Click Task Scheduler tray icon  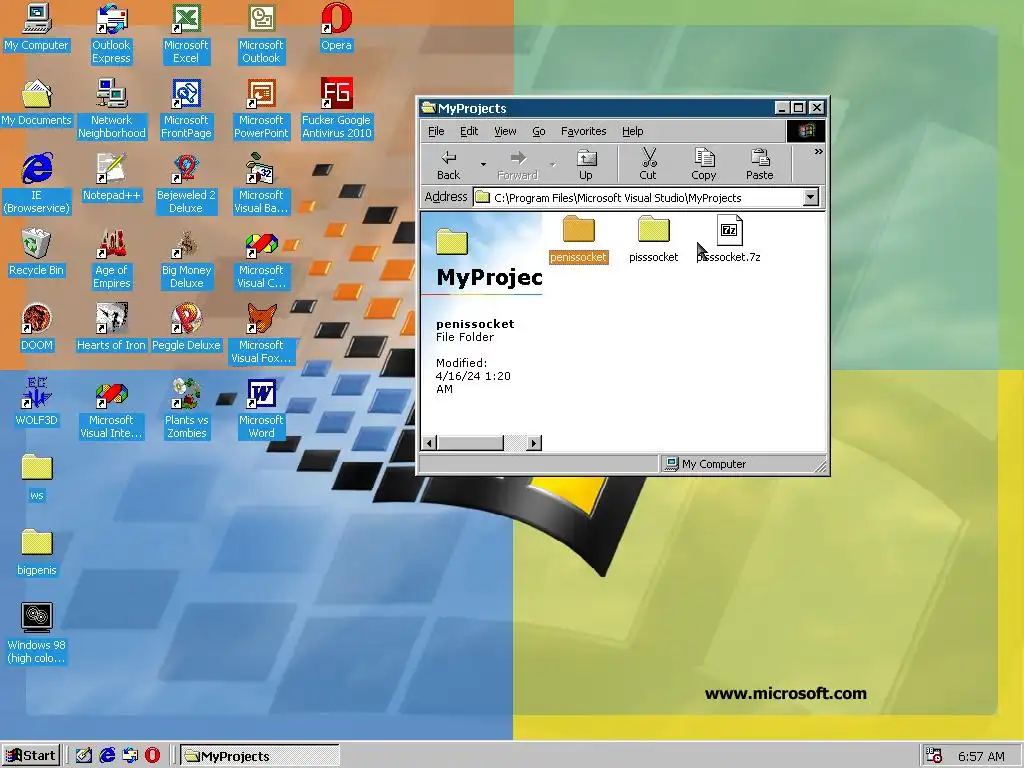point(934,756)
